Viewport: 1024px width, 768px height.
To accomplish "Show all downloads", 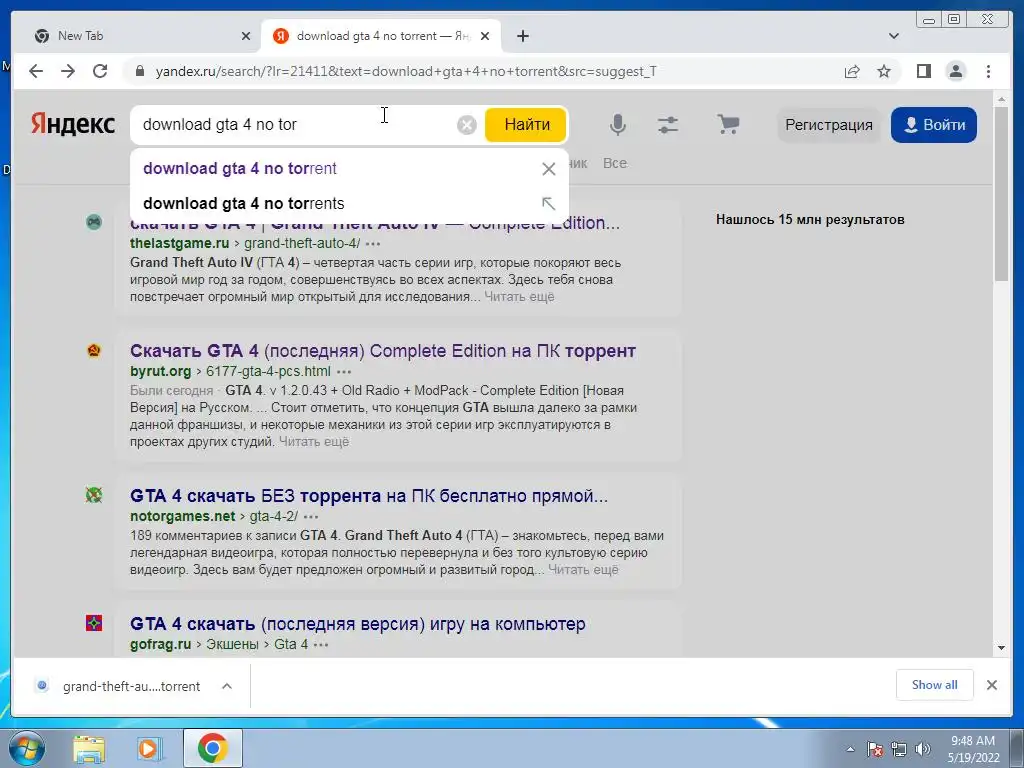I will pos(935,685).
